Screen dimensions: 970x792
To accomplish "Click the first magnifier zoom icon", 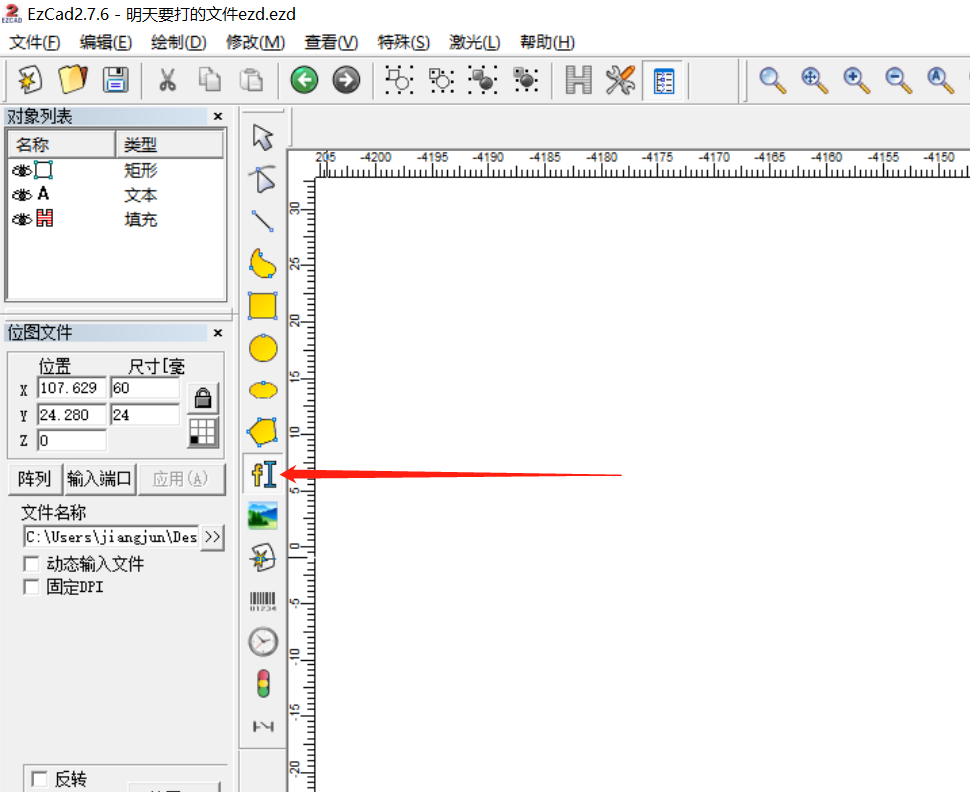I will (x=772, y=80).
